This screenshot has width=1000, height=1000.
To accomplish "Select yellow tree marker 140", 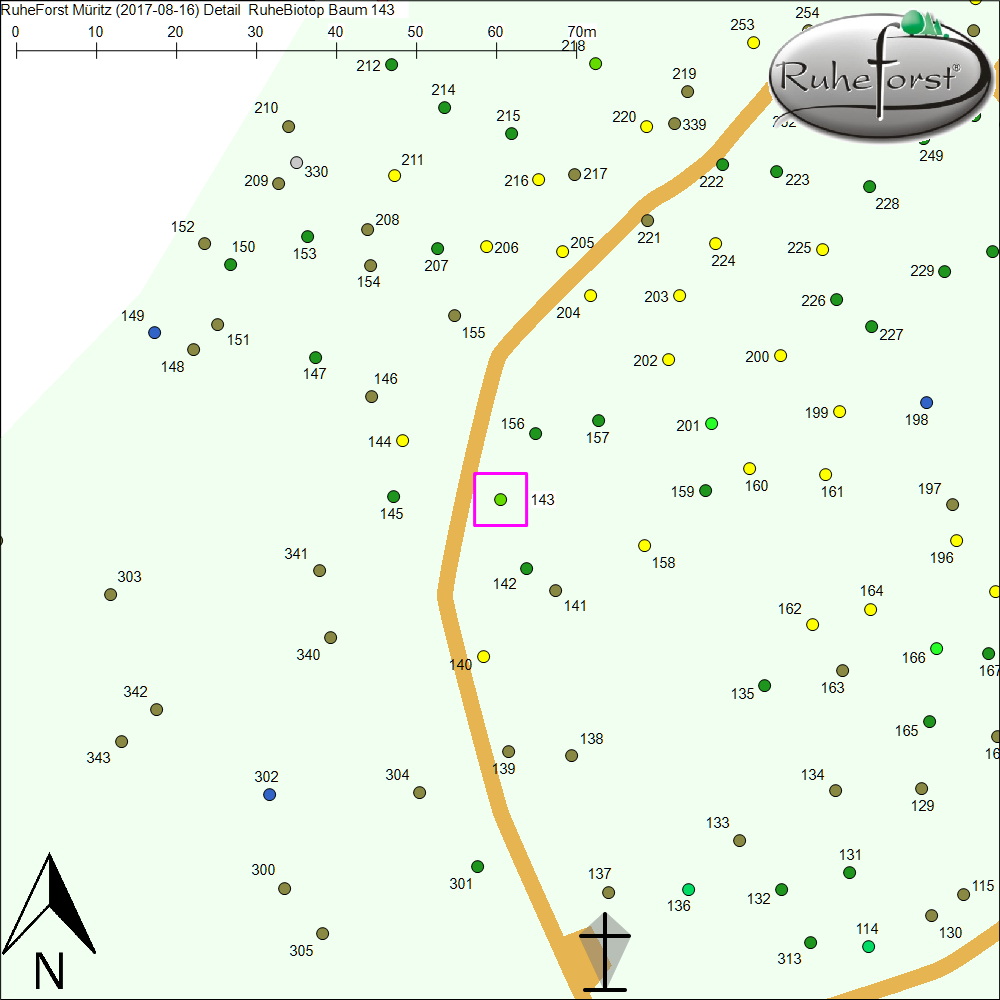I will tap(484, 656).
